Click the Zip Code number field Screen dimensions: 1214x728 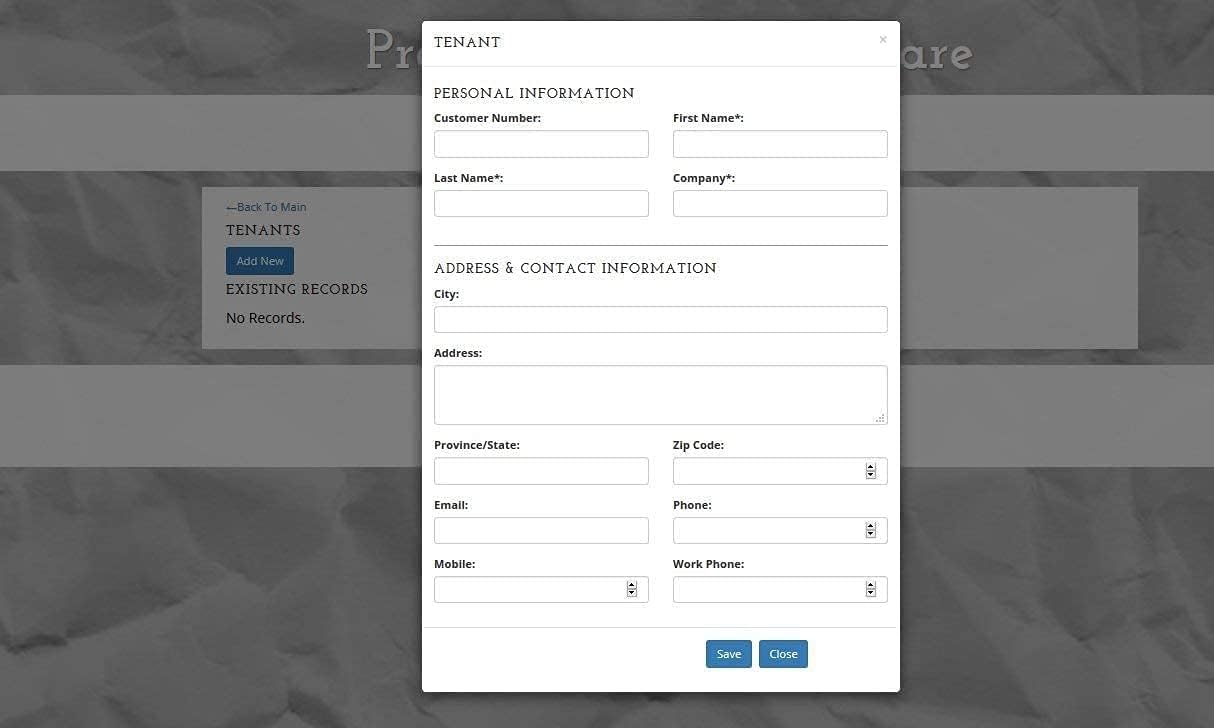click(766, 471)
